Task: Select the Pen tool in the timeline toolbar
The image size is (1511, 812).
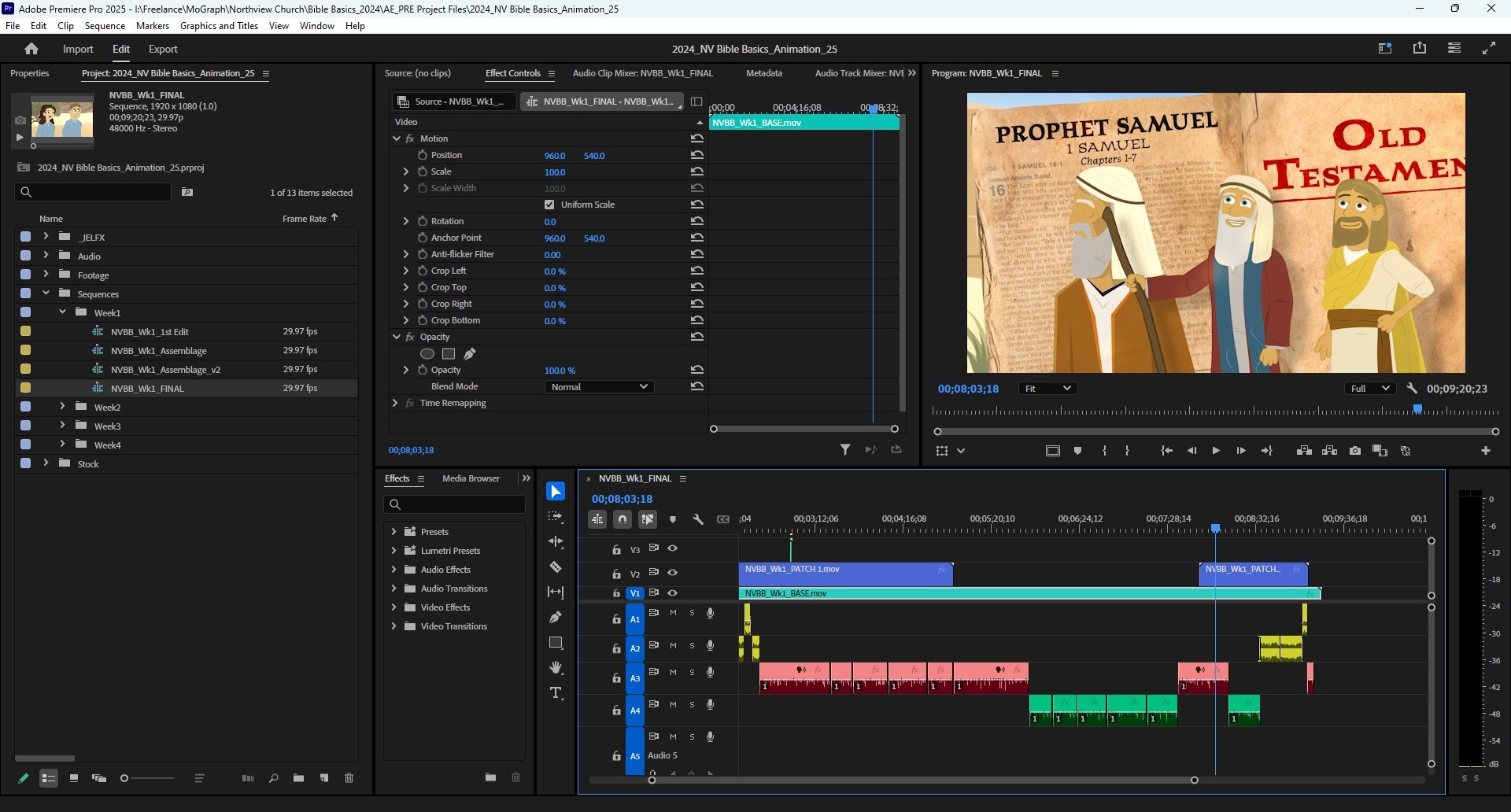Action: [556, 618]
